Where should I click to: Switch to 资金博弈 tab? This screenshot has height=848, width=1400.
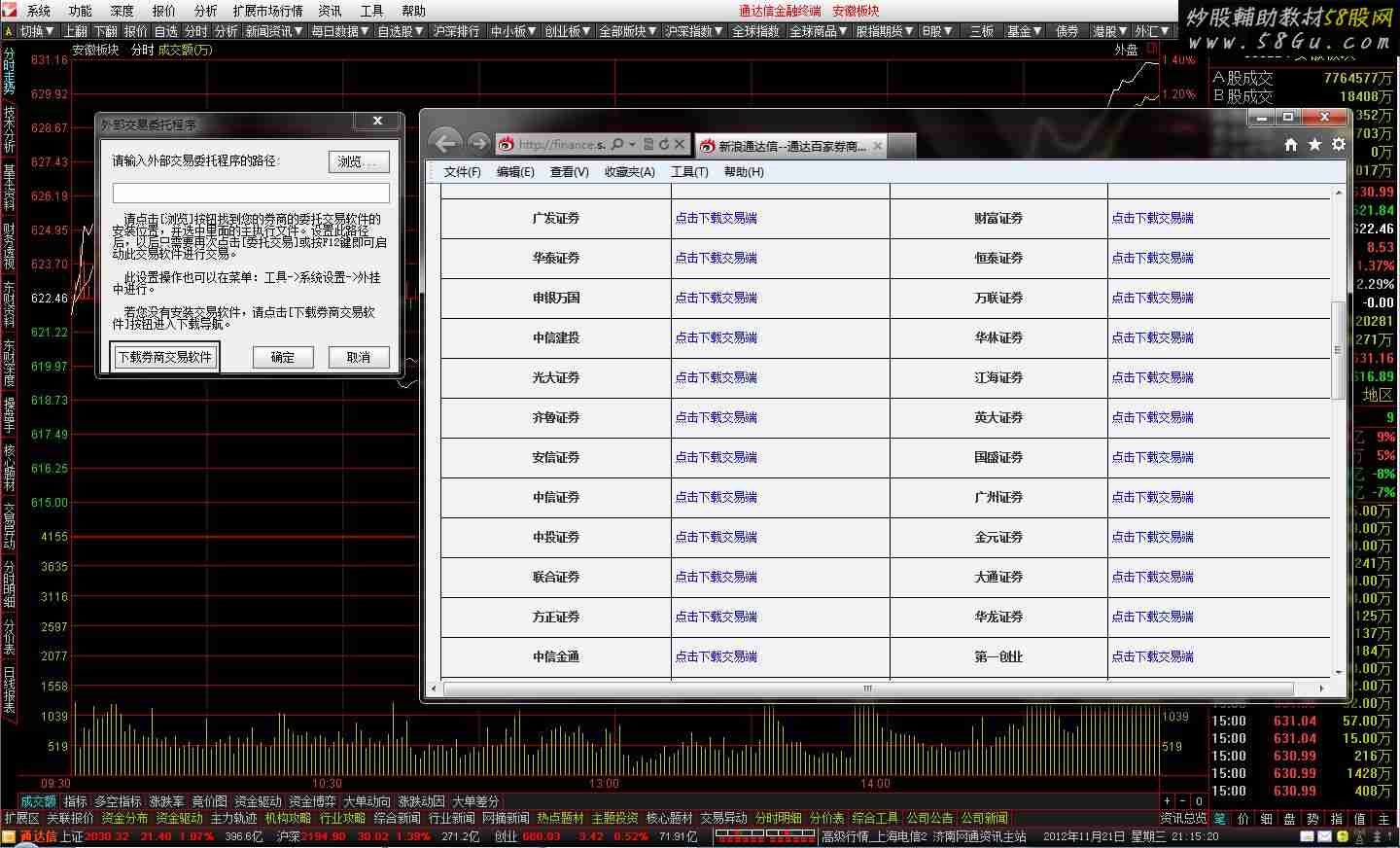click(312, 801)
